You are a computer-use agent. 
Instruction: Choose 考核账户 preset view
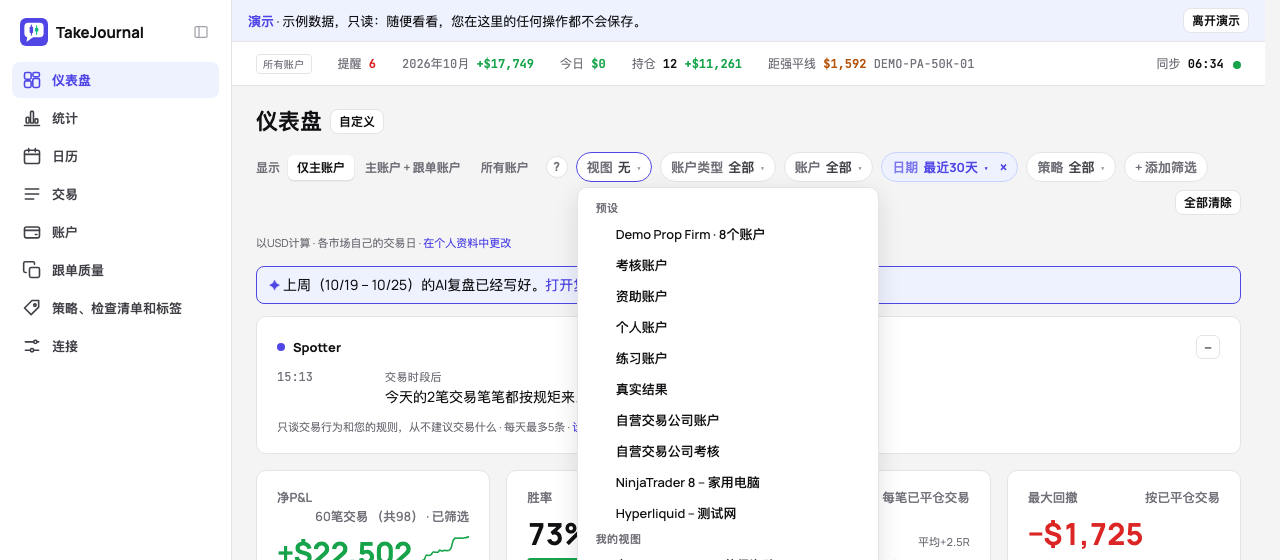728,265
